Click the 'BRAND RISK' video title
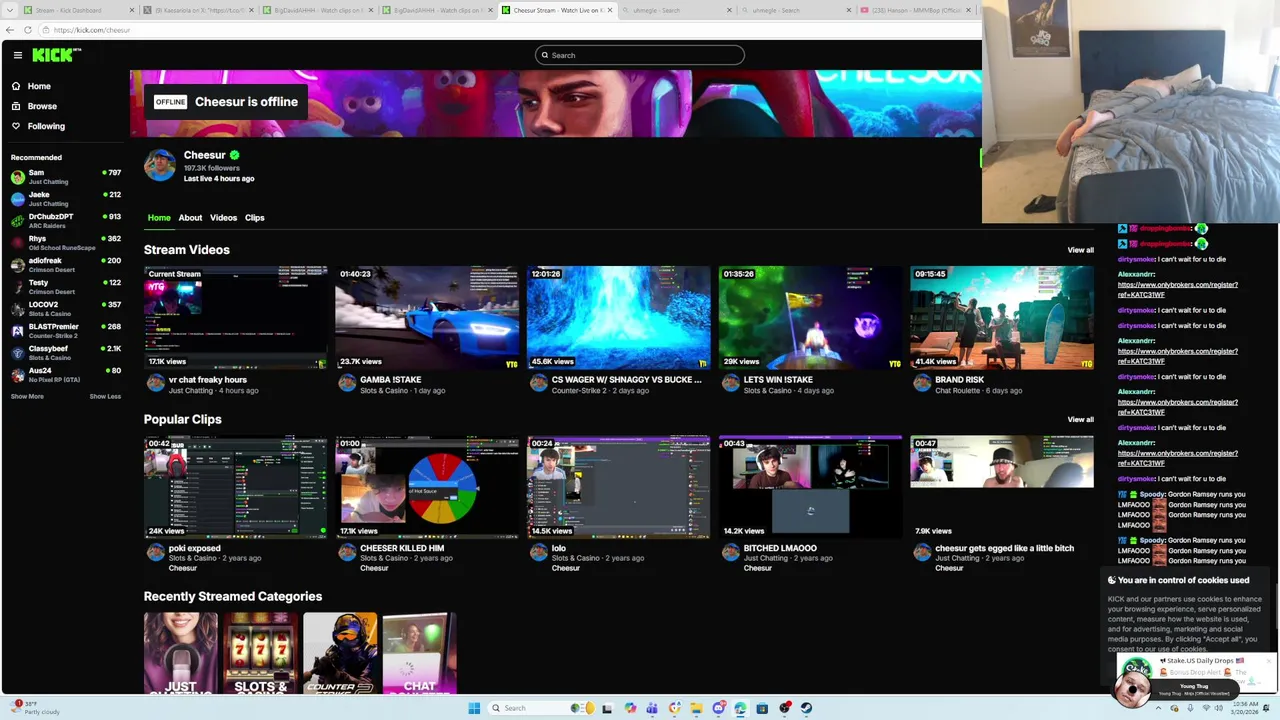This screenshot has width=1280, height=720. pos(959,380)
